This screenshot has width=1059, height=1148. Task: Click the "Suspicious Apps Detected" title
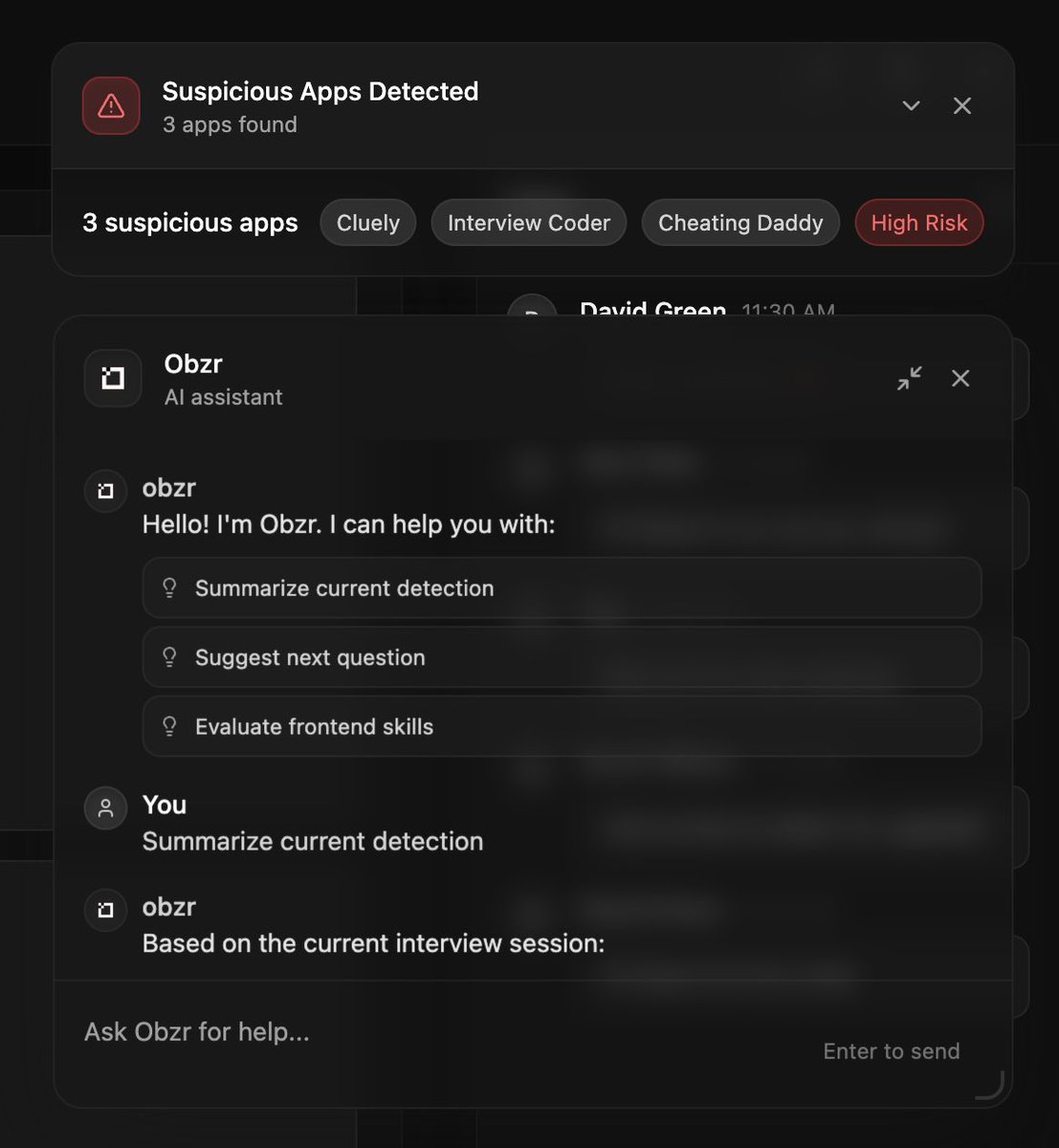pos(320,91)
